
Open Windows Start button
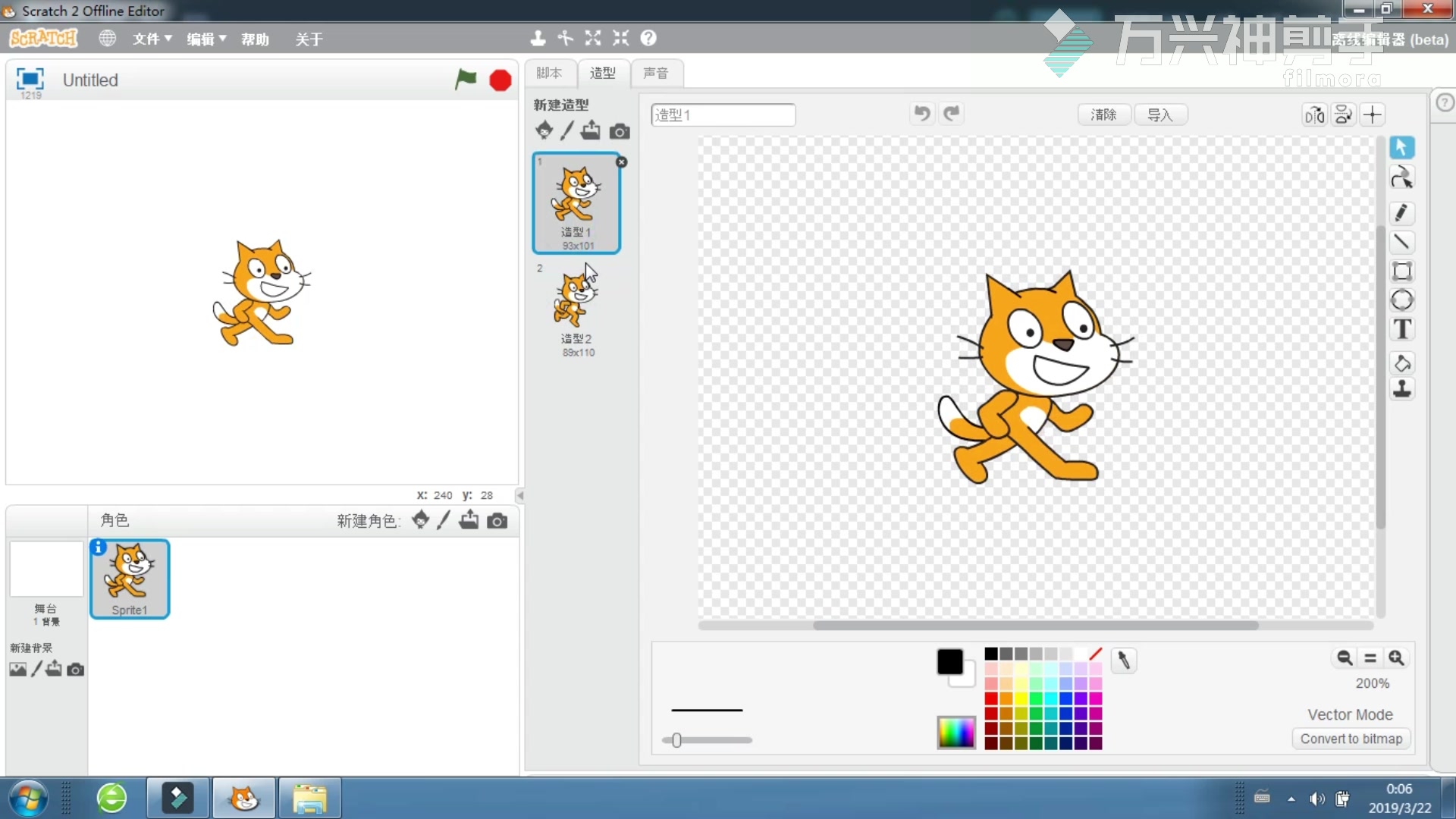click(29, 798)
